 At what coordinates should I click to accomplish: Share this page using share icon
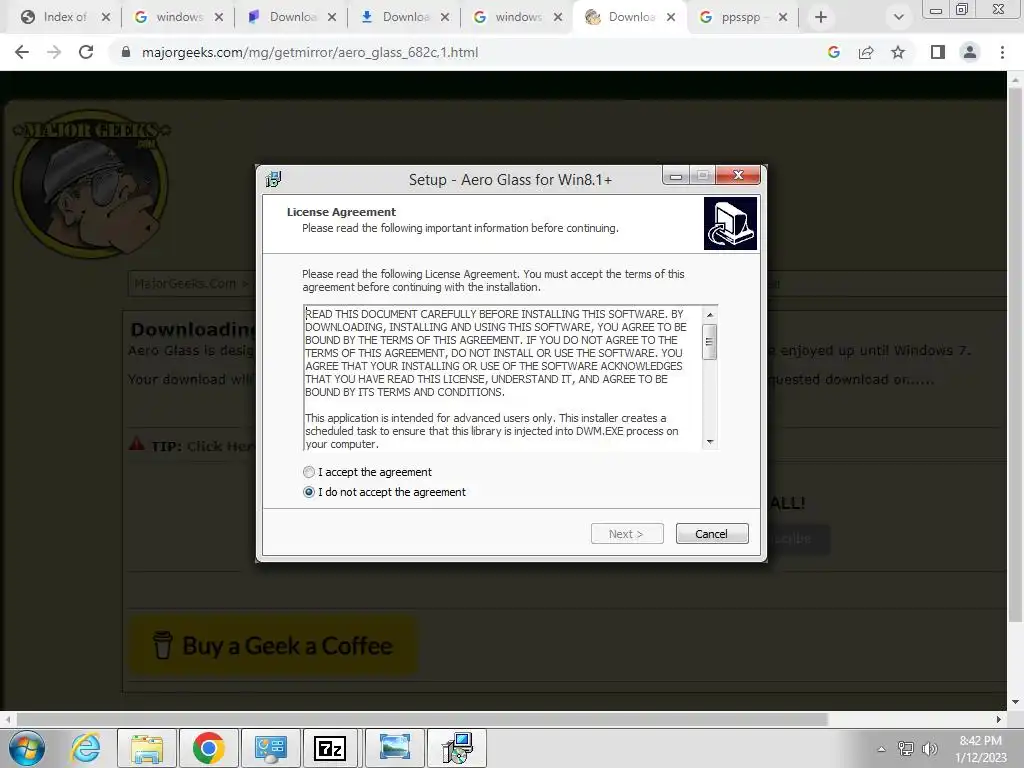(x=866, y=52)
